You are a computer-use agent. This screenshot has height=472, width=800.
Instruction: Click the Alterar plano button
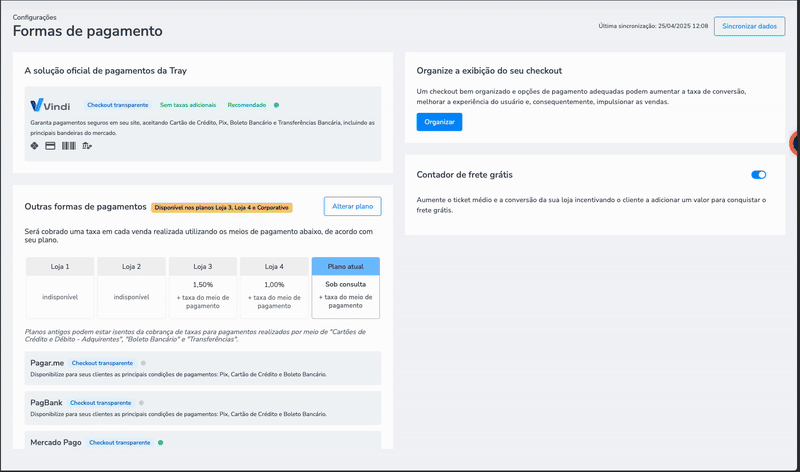pos(353,206)
